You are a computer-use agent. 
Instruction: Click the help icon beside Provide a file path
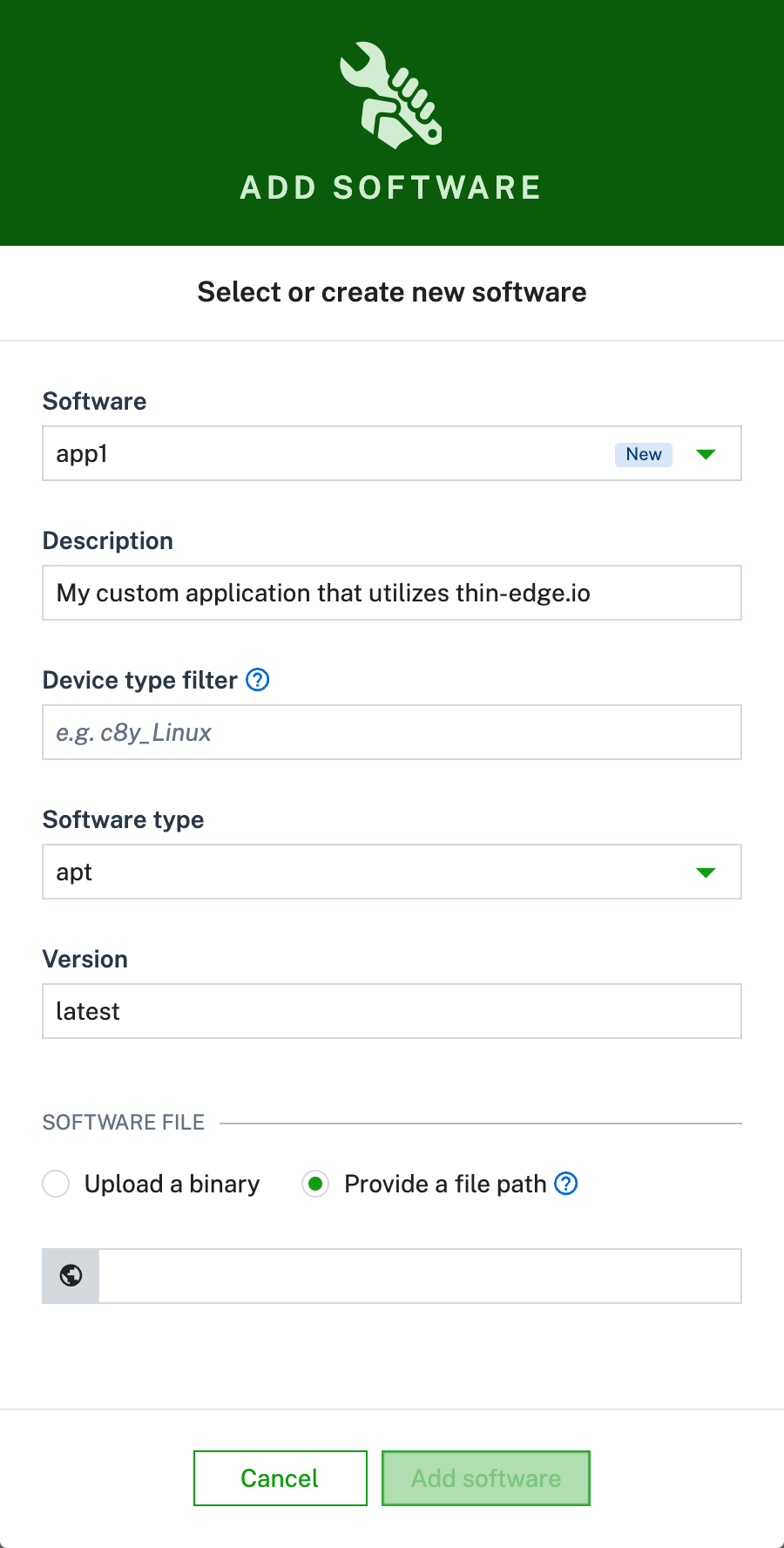[566, 1184]
